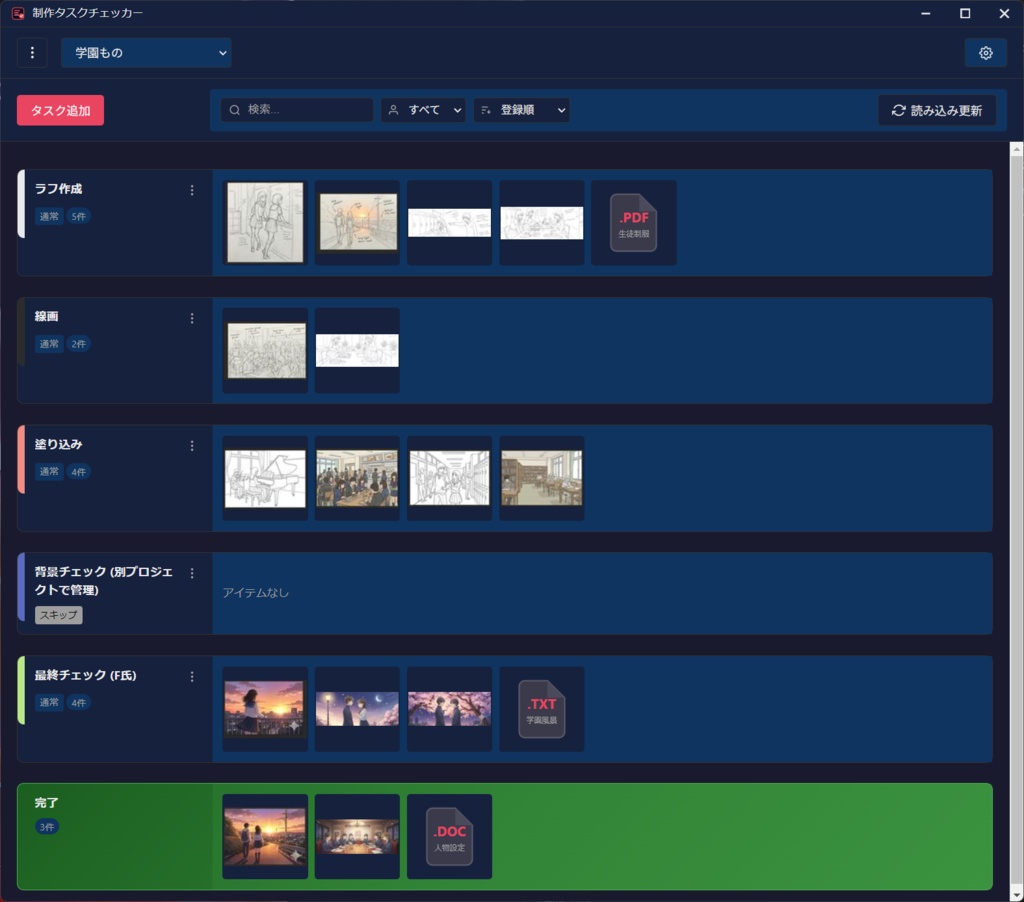Viewport: 1024px width, 902px height.
Task: Click the 3件 badge under 完了
Action: [x=47, y=827]
